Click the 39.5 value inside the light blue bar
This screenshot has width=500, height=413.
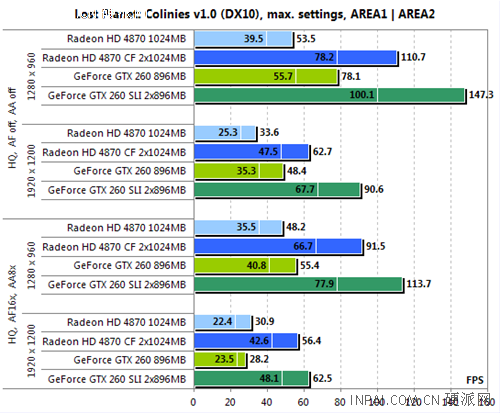[x=253, y=39]
